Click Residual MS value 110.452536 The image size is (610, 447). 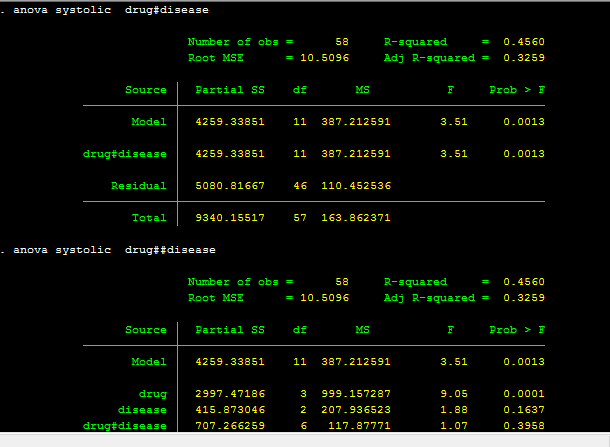[x=356, y=186]
